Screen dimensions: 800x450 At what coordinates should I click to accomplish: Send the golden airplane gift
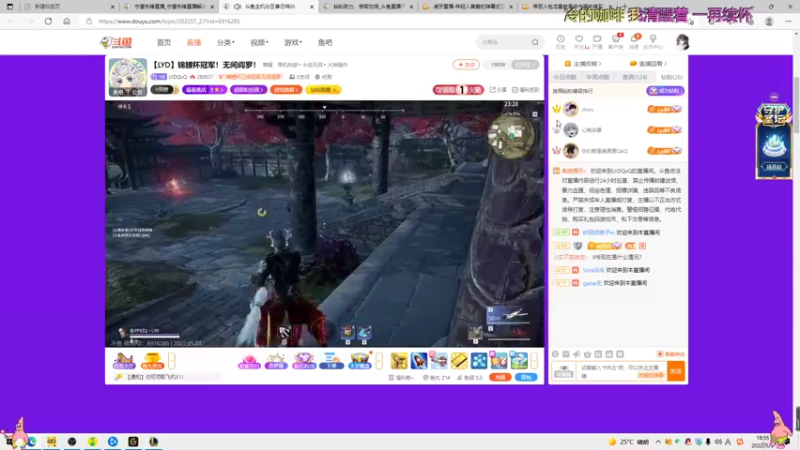coord(399,361)
